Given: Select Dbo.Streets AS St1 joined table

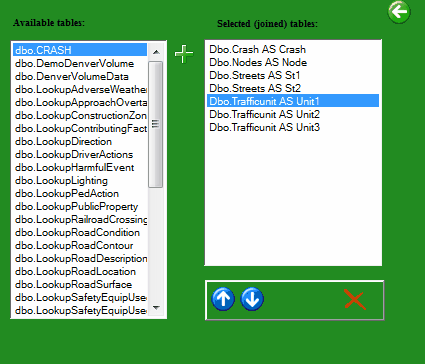Looking at the screenshot, I should tap(293, 75).
